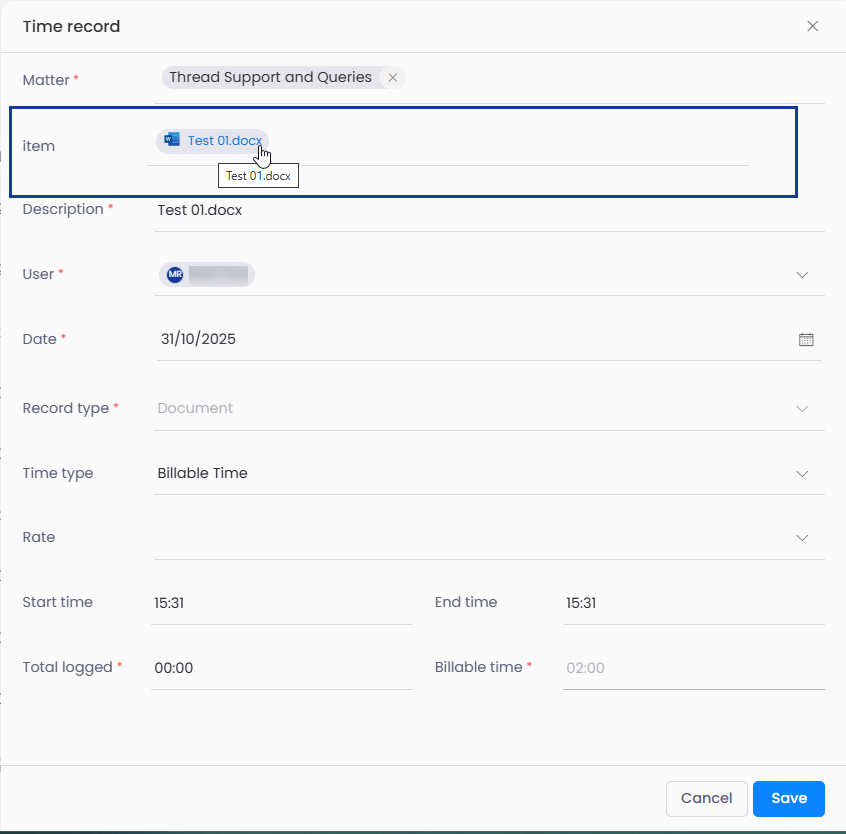Screen dimensions: 846x834
Task: Open the calendar date picker icon
Action: click(806, 340)
